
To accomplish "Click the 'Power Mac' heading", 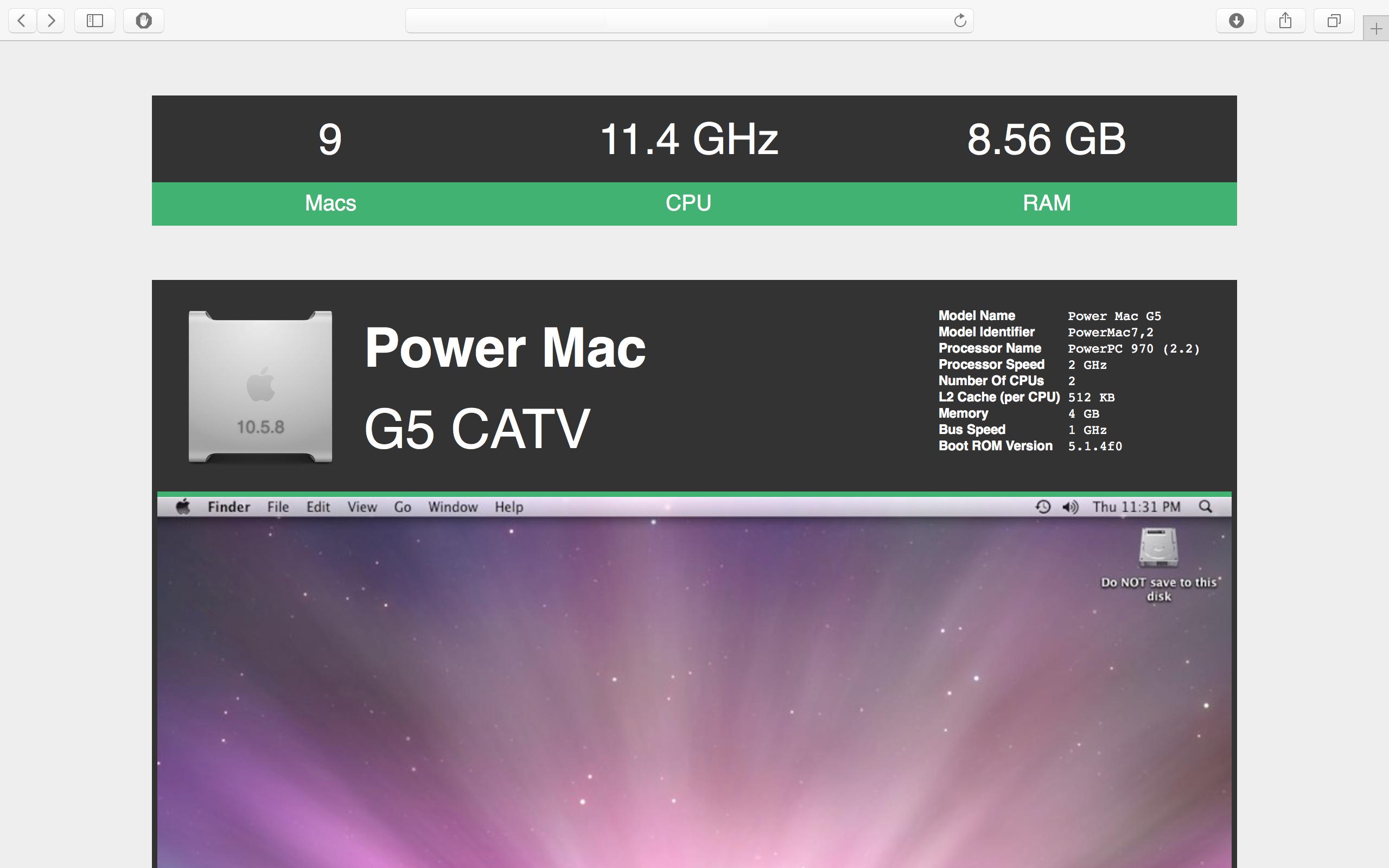I will [x=505, y=347].
